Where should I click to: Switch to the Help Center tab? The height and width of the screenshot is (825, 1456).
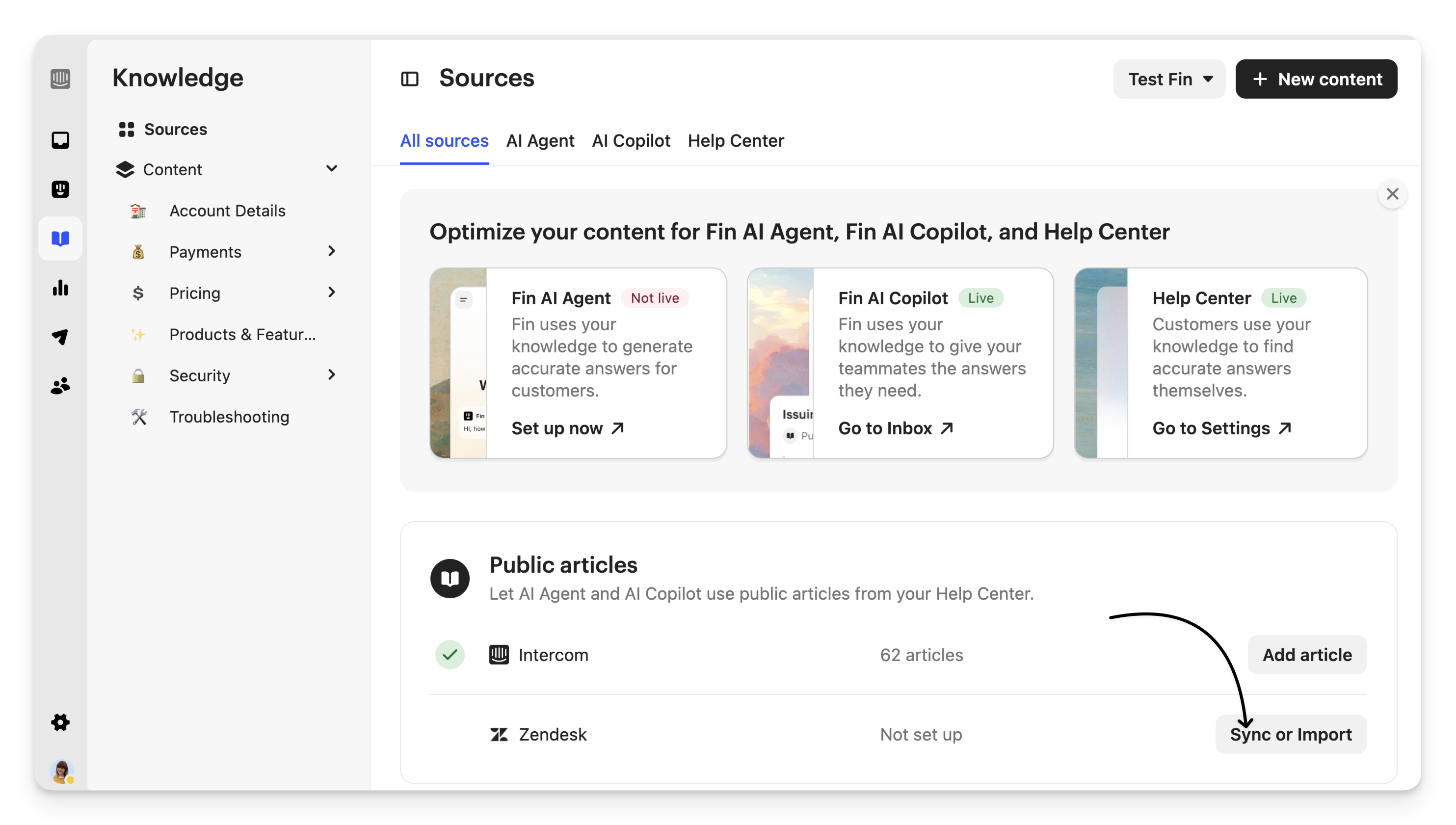pyautogui.click(x=736, y=140)
